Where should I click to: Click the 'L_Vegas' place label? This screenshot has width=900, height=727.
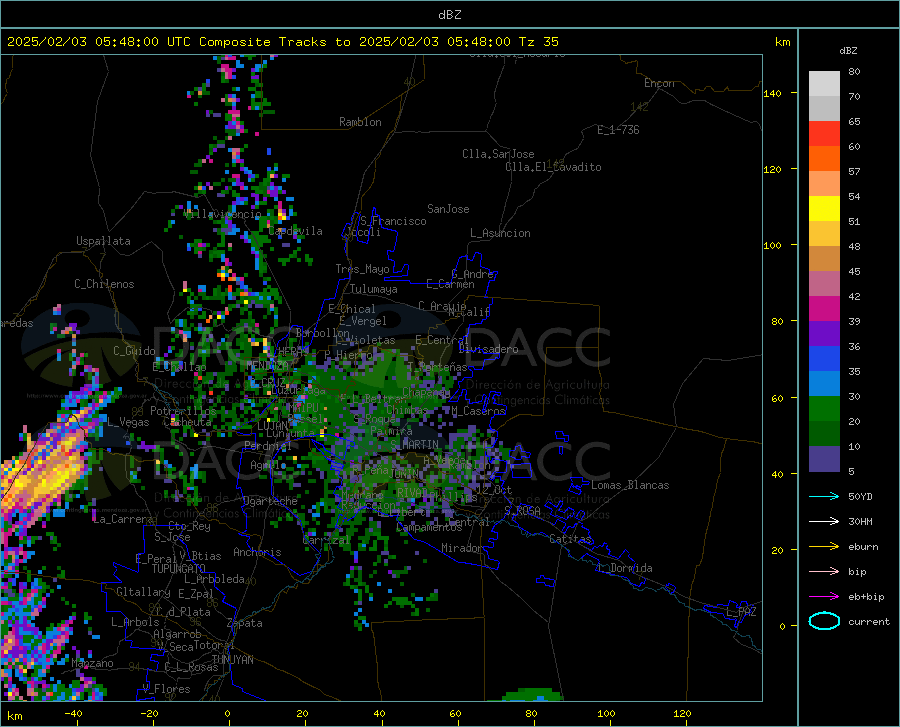click(128, 422)
